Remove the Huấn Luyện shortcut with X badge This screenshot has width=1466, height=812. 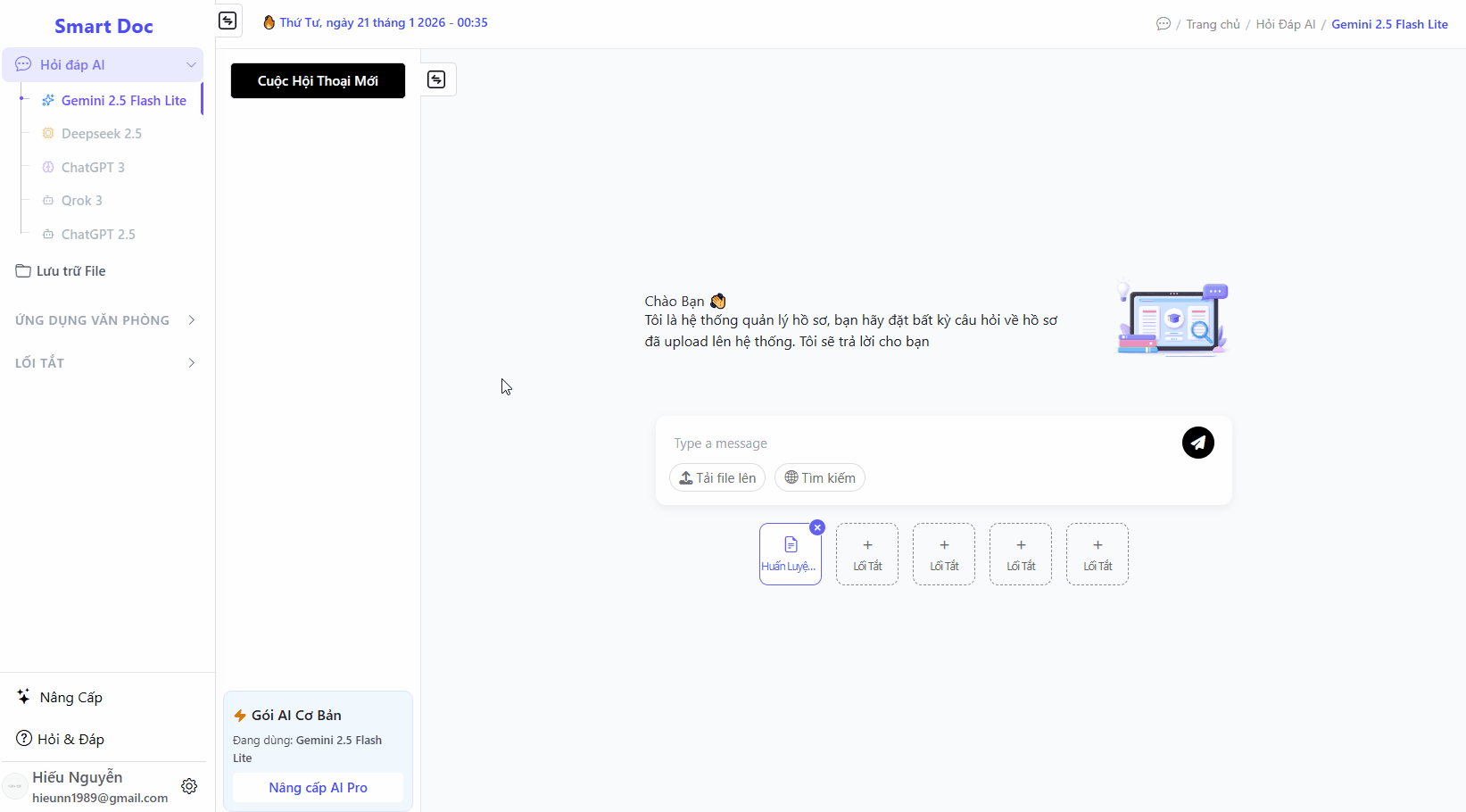(817, 527)
